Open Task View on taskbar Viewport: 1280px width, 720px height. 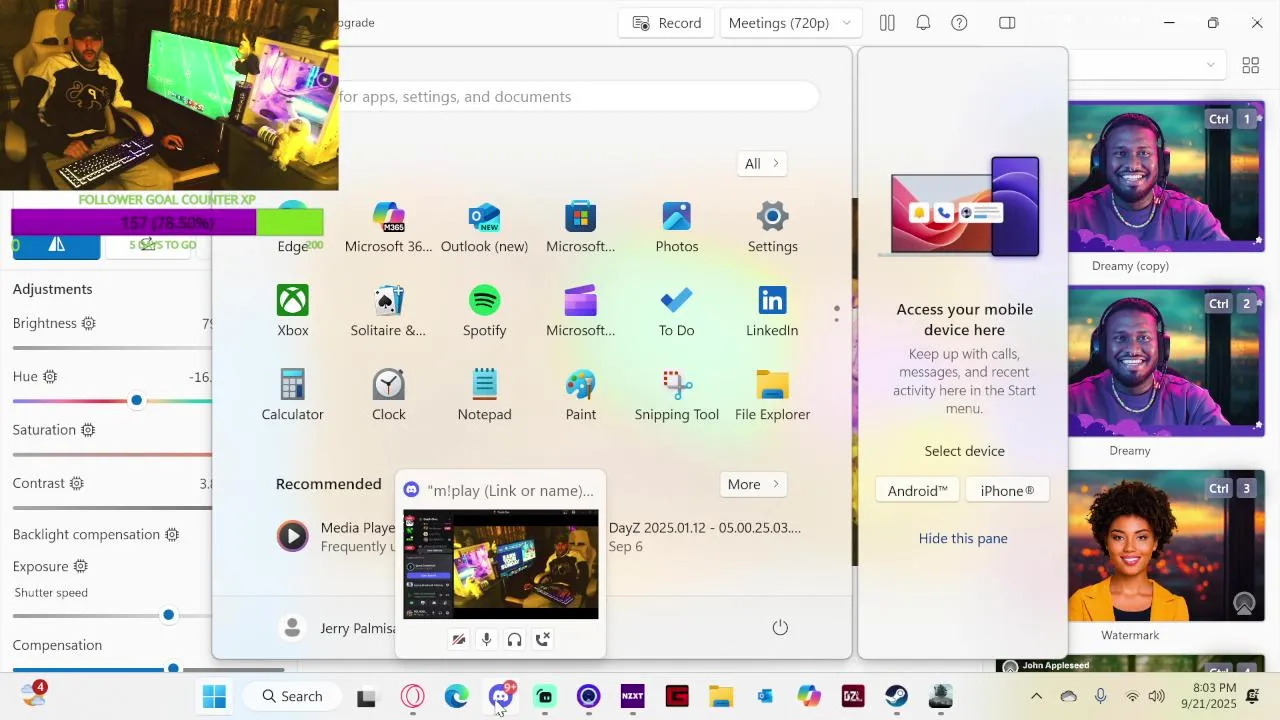(x=366, y=697)
